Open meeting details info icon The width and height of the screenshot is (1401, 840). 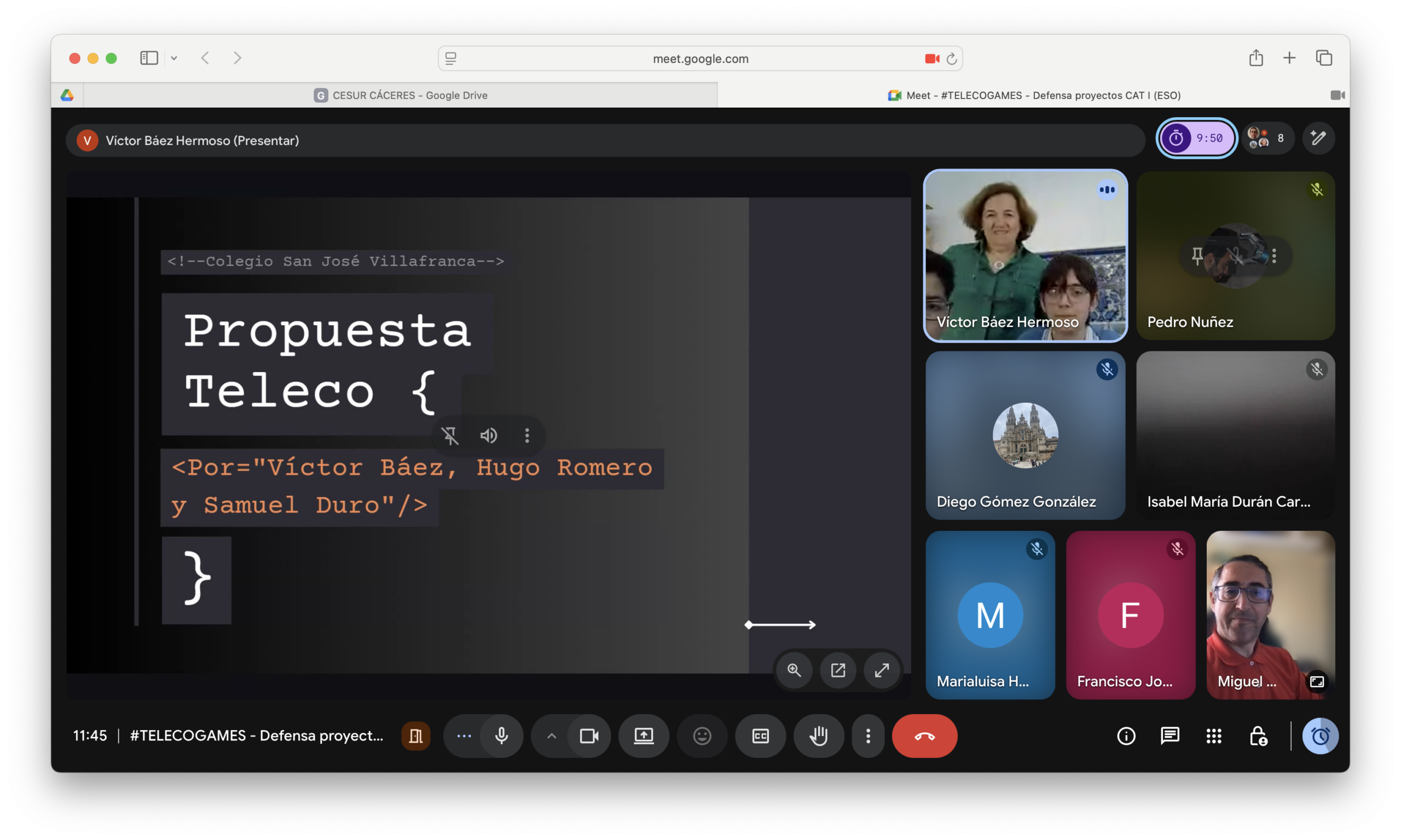point(1126,736)
